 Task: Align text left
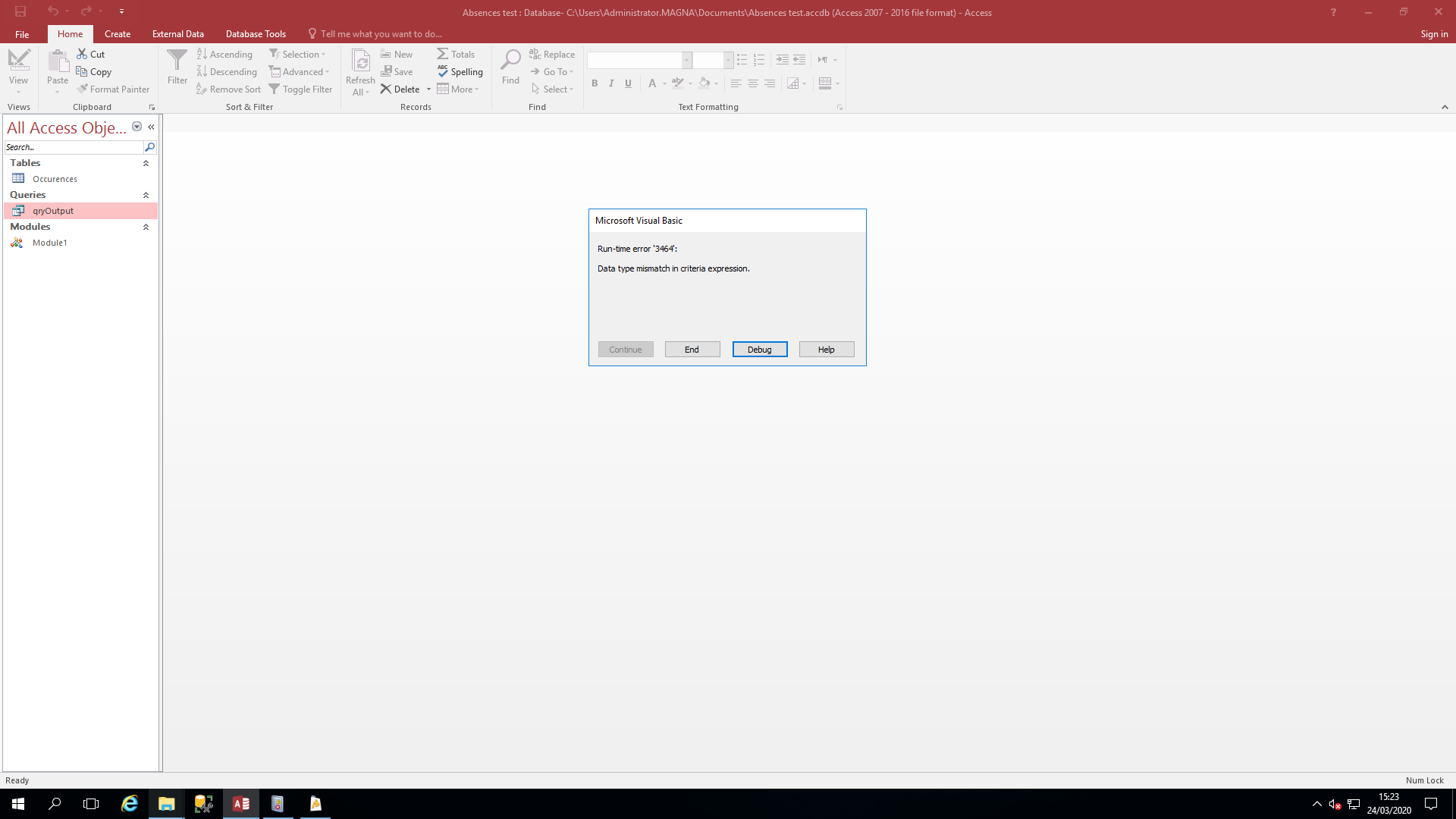pyautogui.click(x=736, y=83)
